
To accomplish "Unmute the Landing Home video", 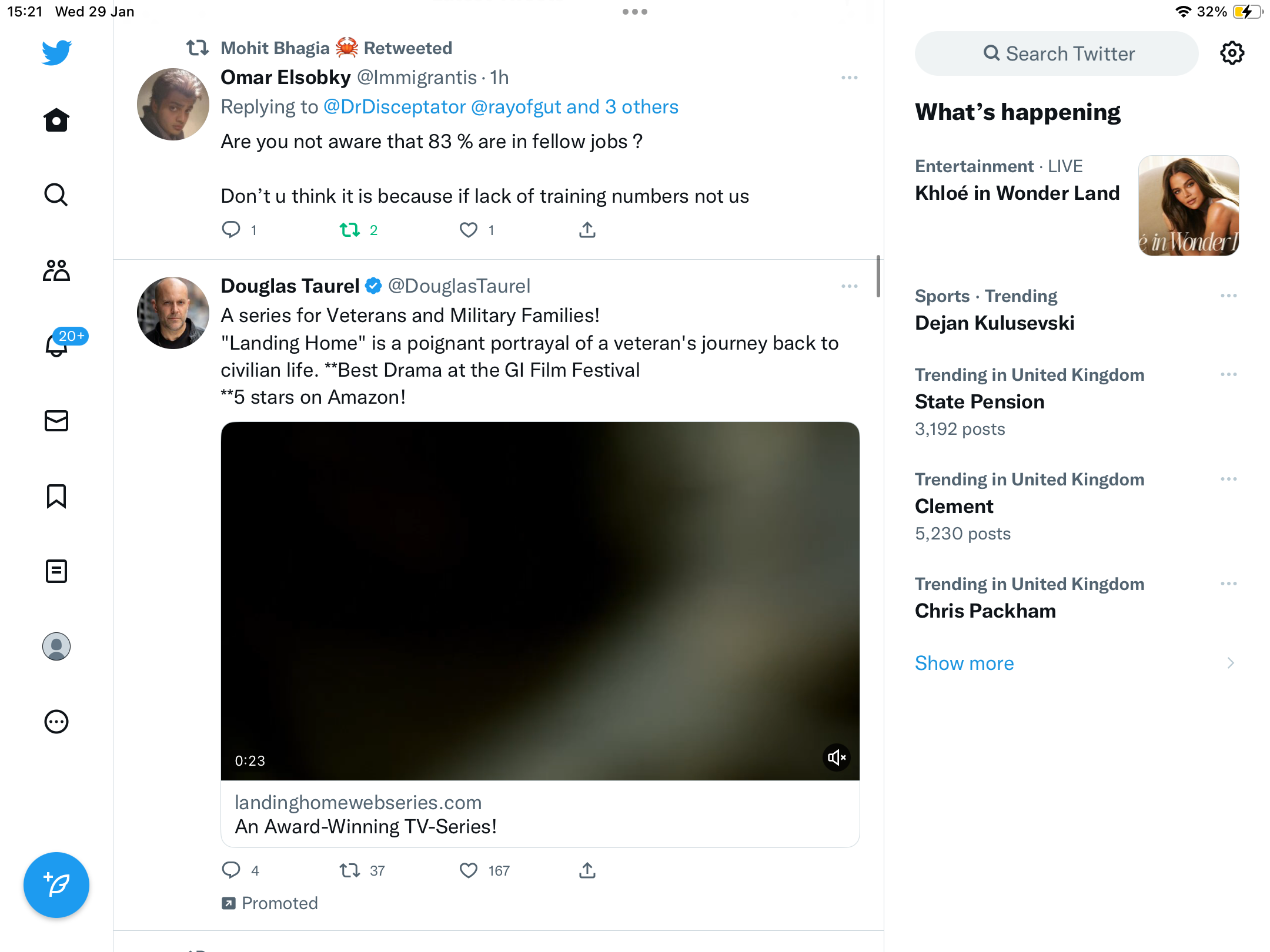I will click(x=836, y=758).
